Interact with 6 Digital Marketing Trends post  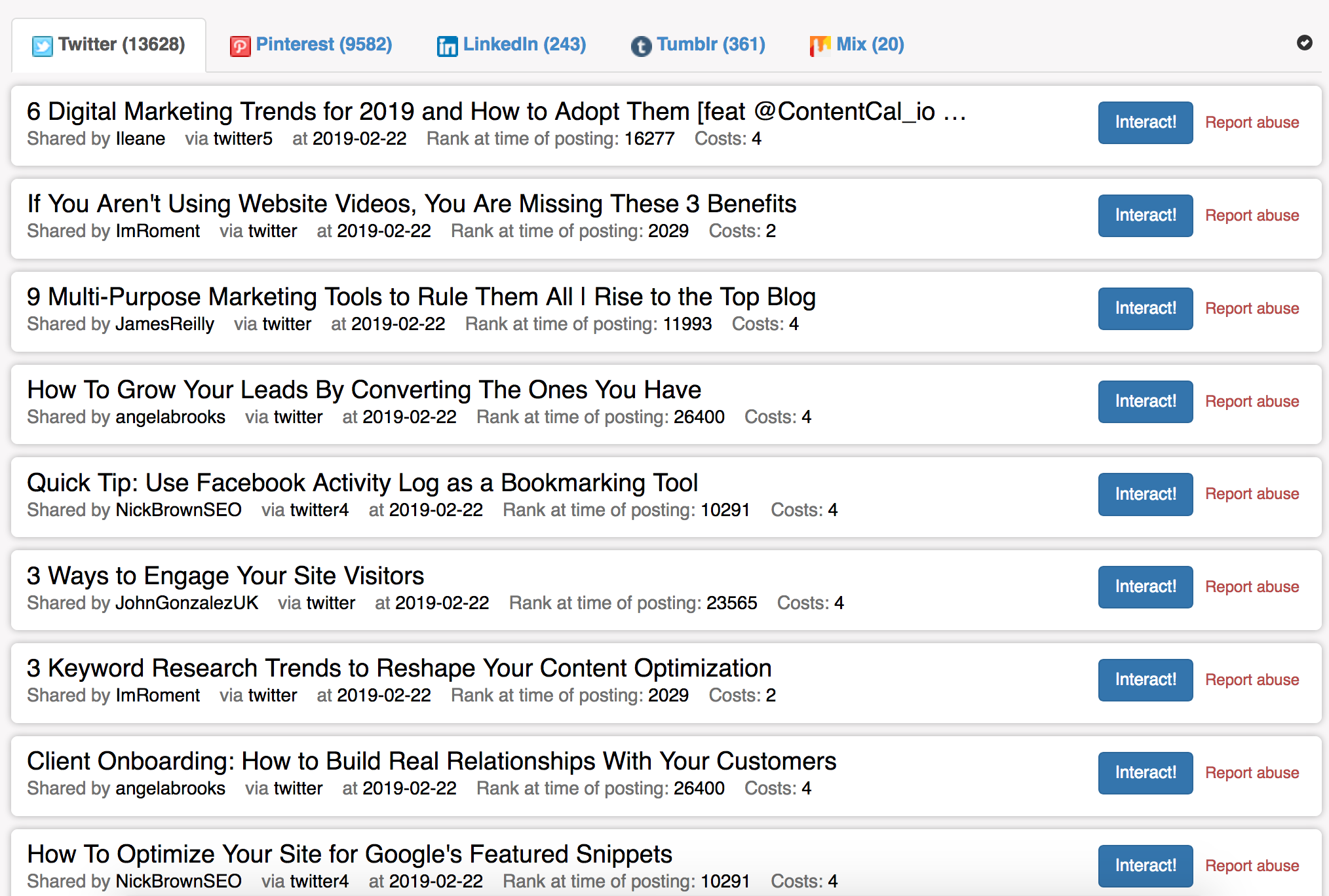pos(1146,122)
